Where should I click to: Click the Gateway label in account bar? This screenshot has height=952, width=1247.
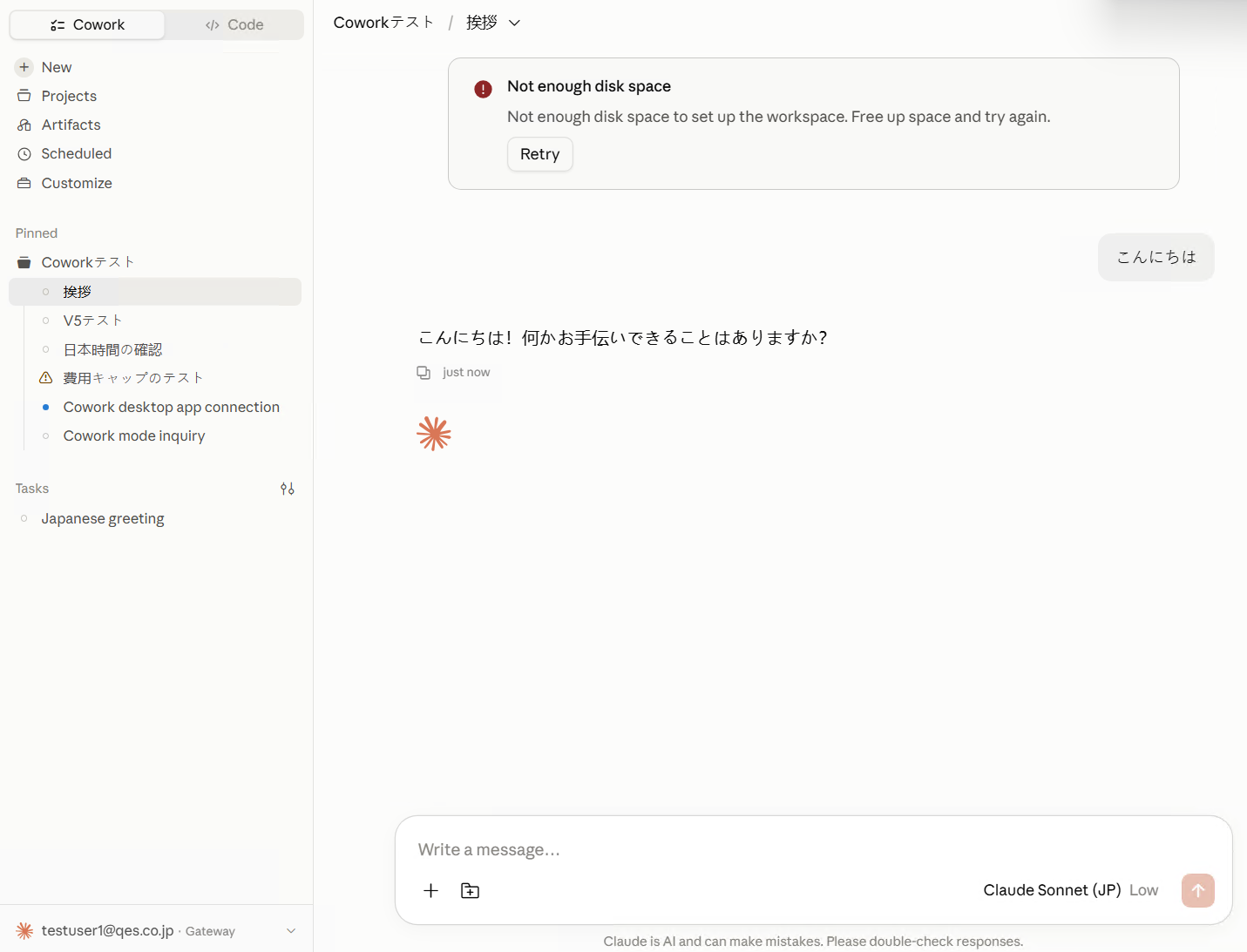[x=210, y=931]
